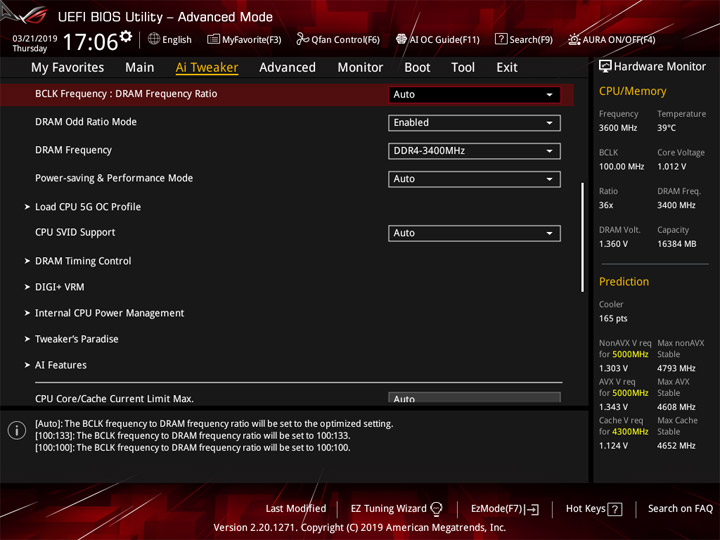Switch to Exit tab

[x=507, y=68]
